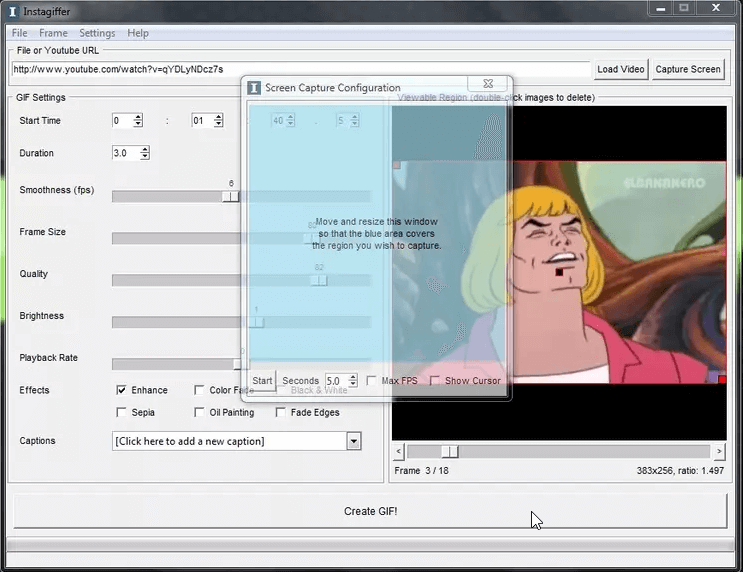Click the Playback Rate slider handle

tap(242, 364)
